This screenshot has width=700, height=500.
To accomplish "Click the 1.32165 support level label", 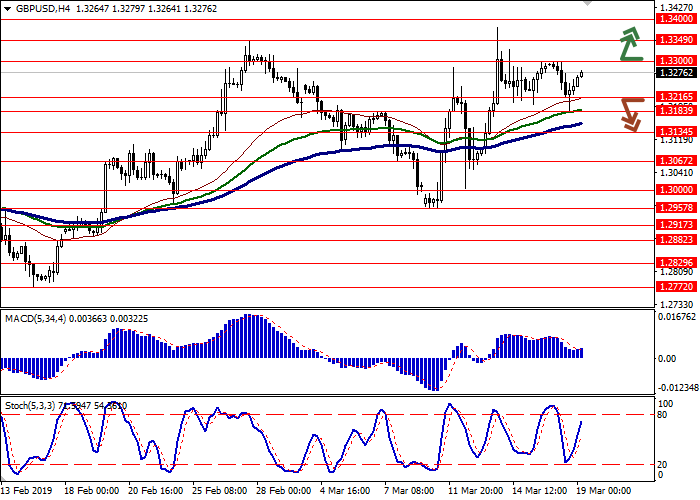I will point(676,97).
